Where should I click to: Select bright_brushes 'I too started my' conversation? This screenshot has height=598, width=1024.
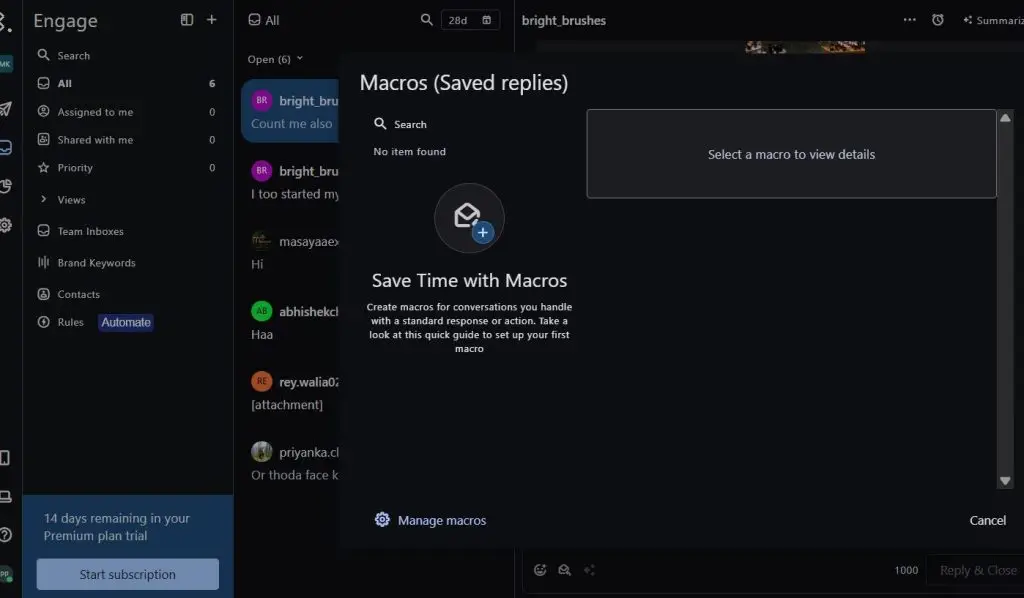click(290, 182)
